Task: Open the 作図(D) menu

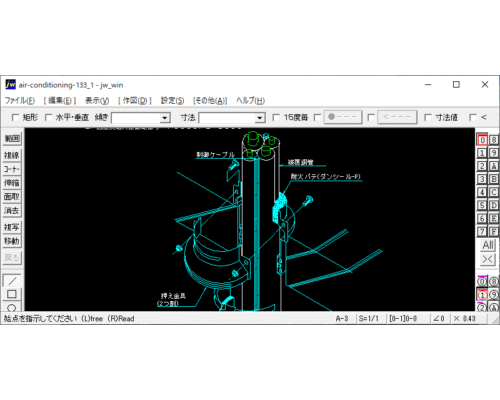Action: click(x=135, y=100)
